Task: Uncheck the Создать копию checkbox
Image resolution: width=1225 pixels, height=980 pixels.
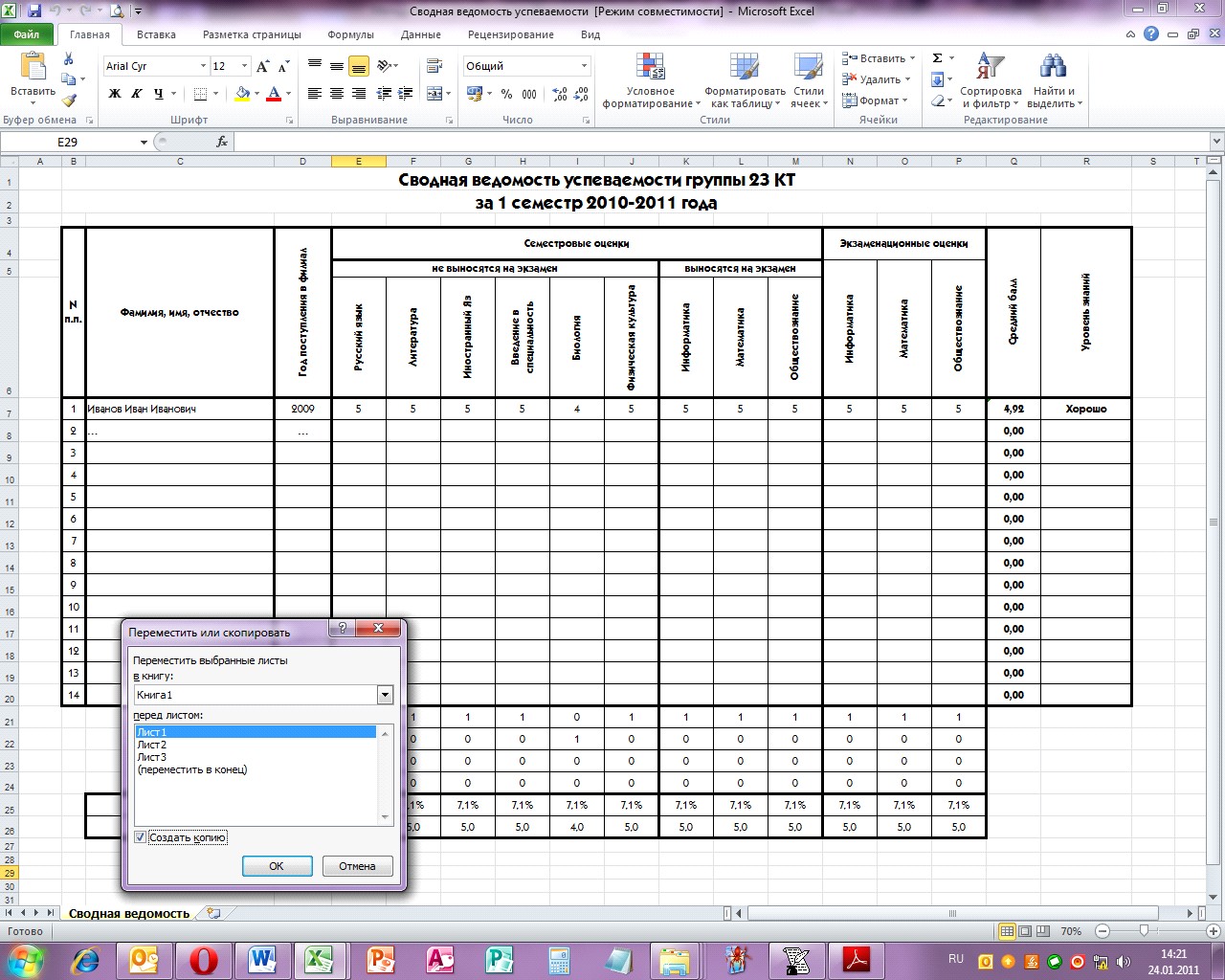Action: [141, 837]
